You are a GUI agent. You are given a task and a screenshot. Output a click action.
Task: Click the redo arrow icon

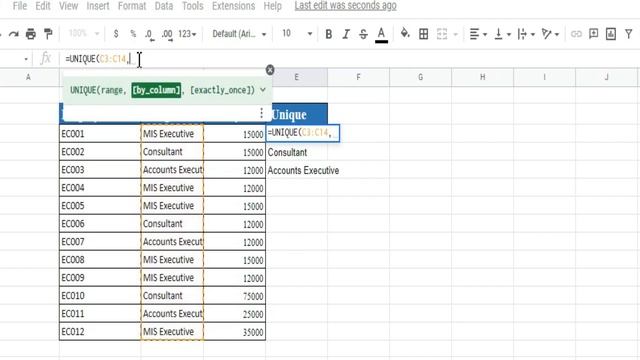pyautogui.click(x=14, y=34)
